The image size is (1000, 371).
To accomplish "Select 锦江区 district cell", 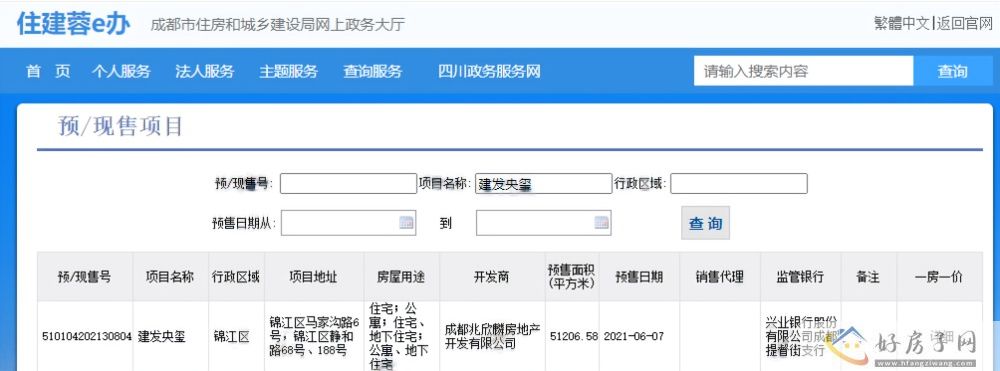I will tap(236, 336).
